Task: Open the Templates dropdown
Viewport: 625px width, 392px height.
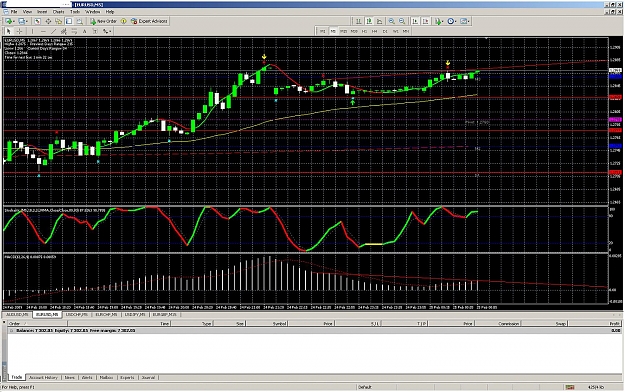Action: pyautogui.click(x=465, y=21)
